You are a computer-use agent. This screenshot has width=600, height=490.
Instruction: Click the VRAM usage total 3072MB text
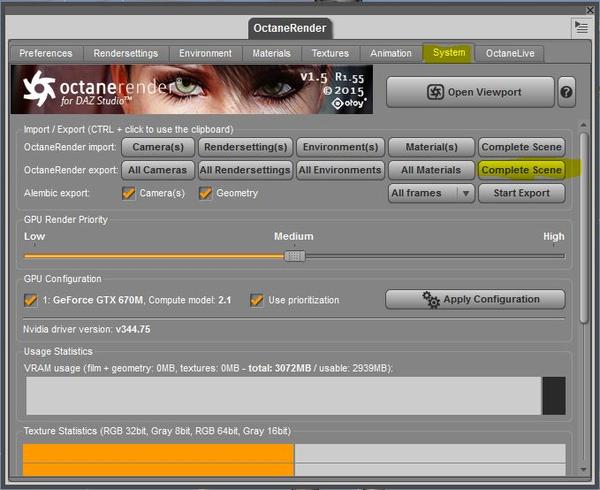(280, 368)
